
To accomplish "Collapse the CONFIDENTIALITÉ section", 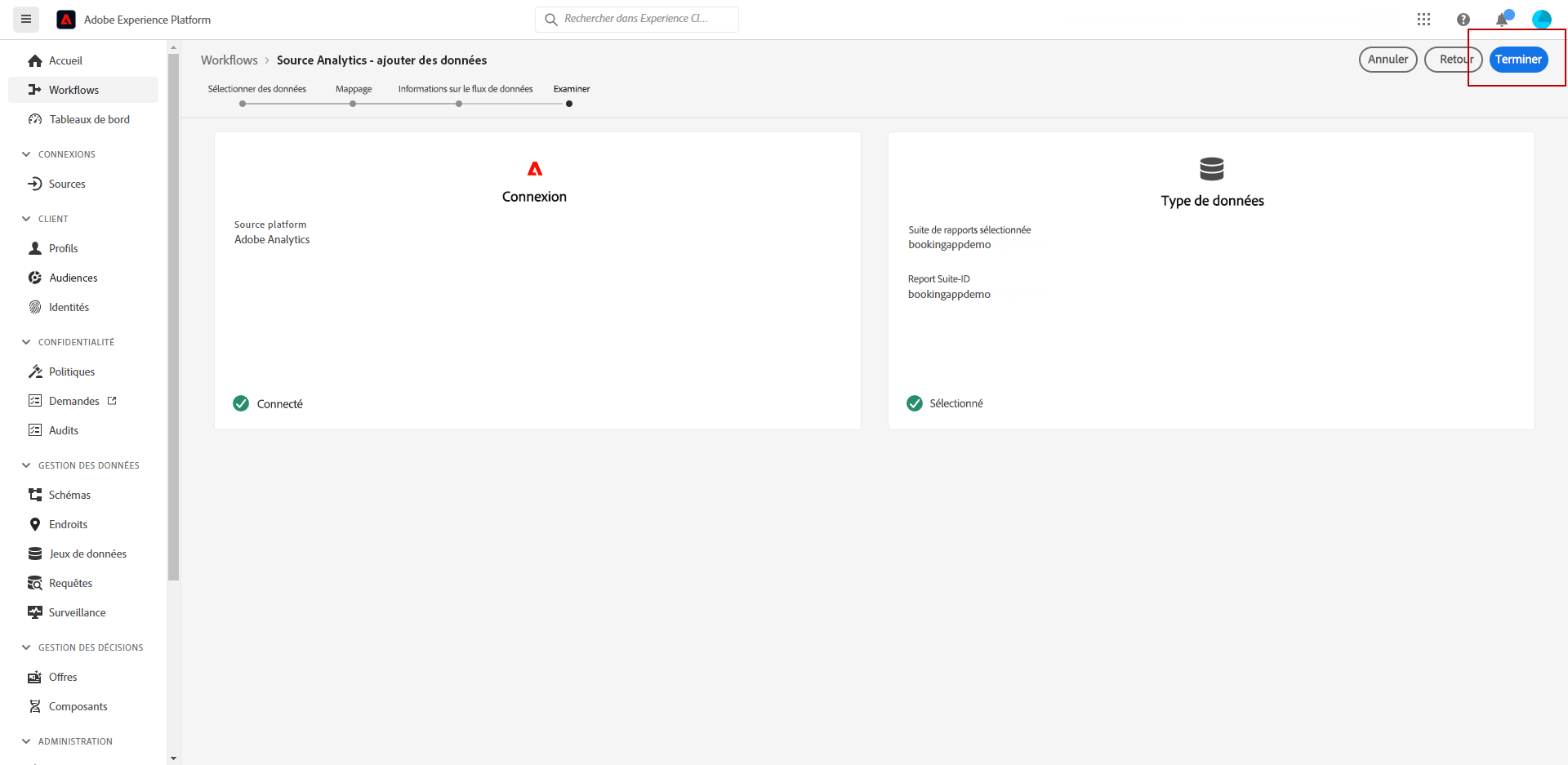I will pos(26,342).
